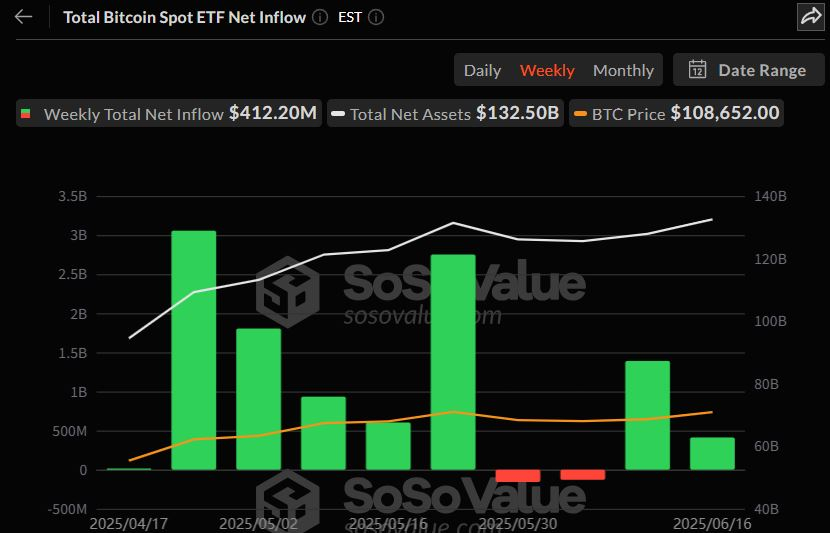Click the first red negative inflow bar
This screenshot has height=533, width=830.
pos(518,475)
